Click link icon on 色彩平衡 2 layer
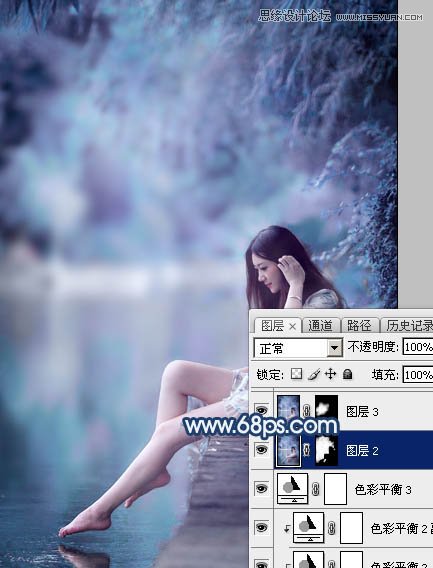Image resolution: width=433 pixels, height=568 pixels. tap(332, 528)
